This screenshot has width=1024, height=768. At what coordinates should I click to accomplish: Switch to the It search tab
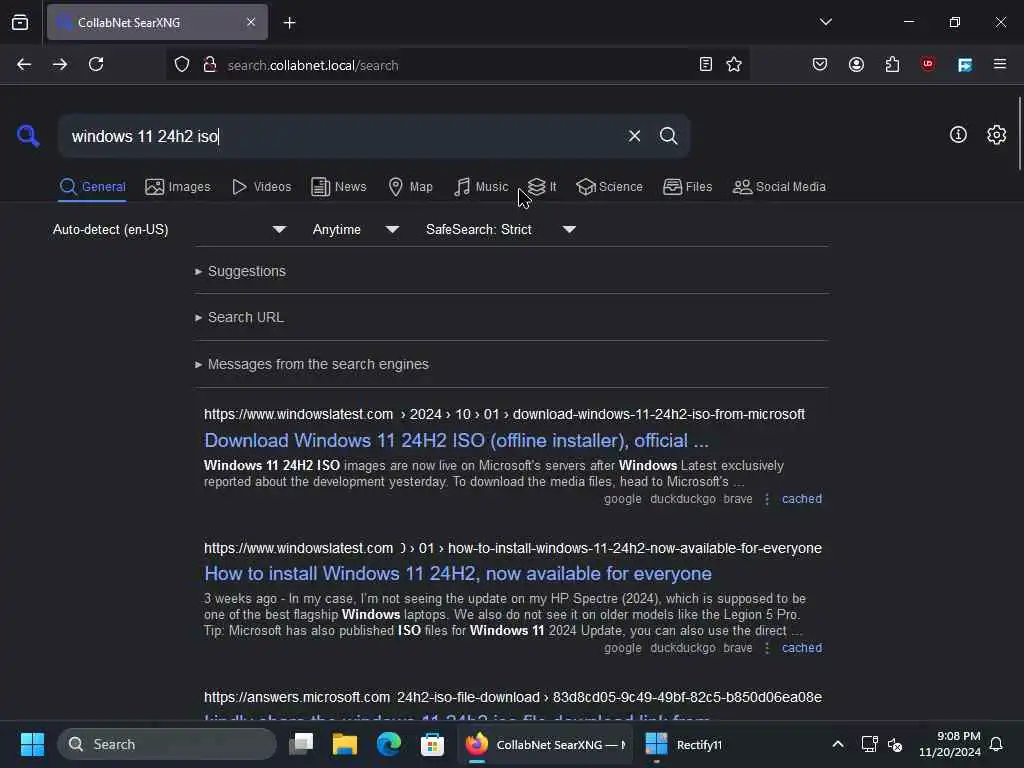542,187
